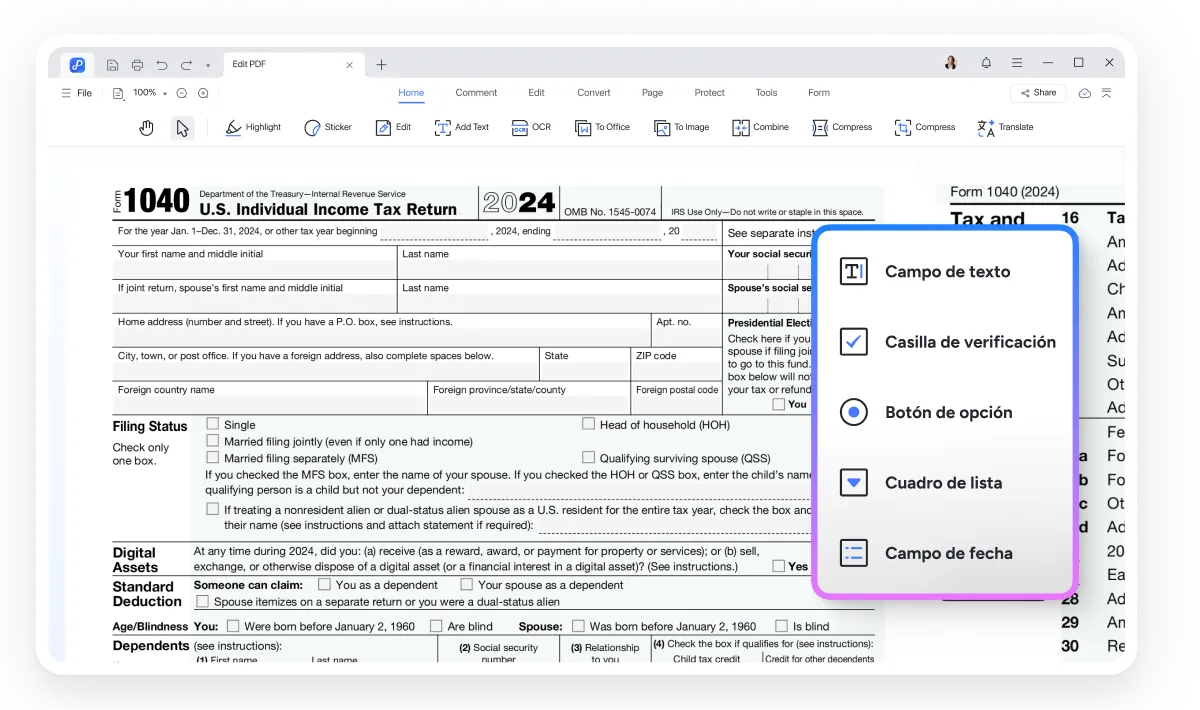Check the Head of household (HOH) box
This screenshot has height=710, width=1200.
[x=588, y=424]
